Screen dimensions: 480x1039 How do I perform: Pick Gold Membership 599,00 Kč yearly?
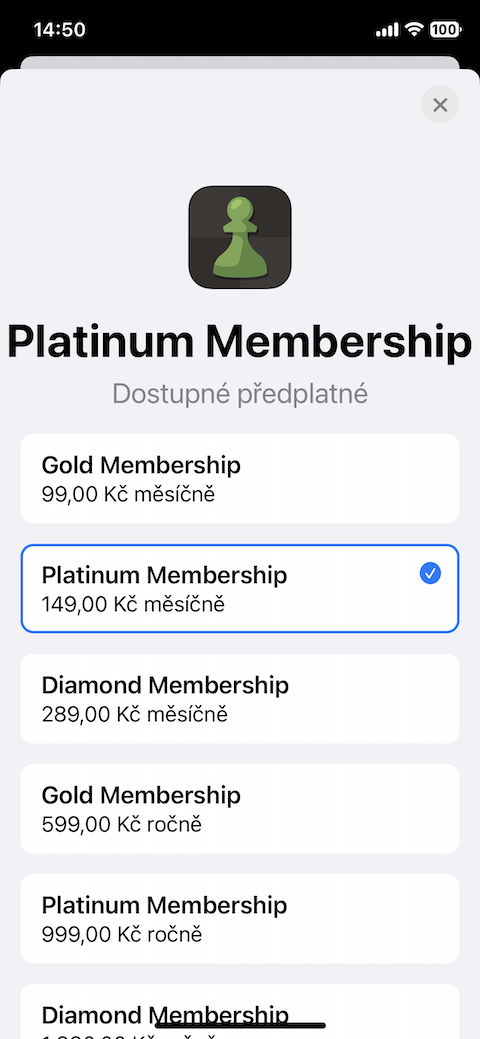pos(240,808)
